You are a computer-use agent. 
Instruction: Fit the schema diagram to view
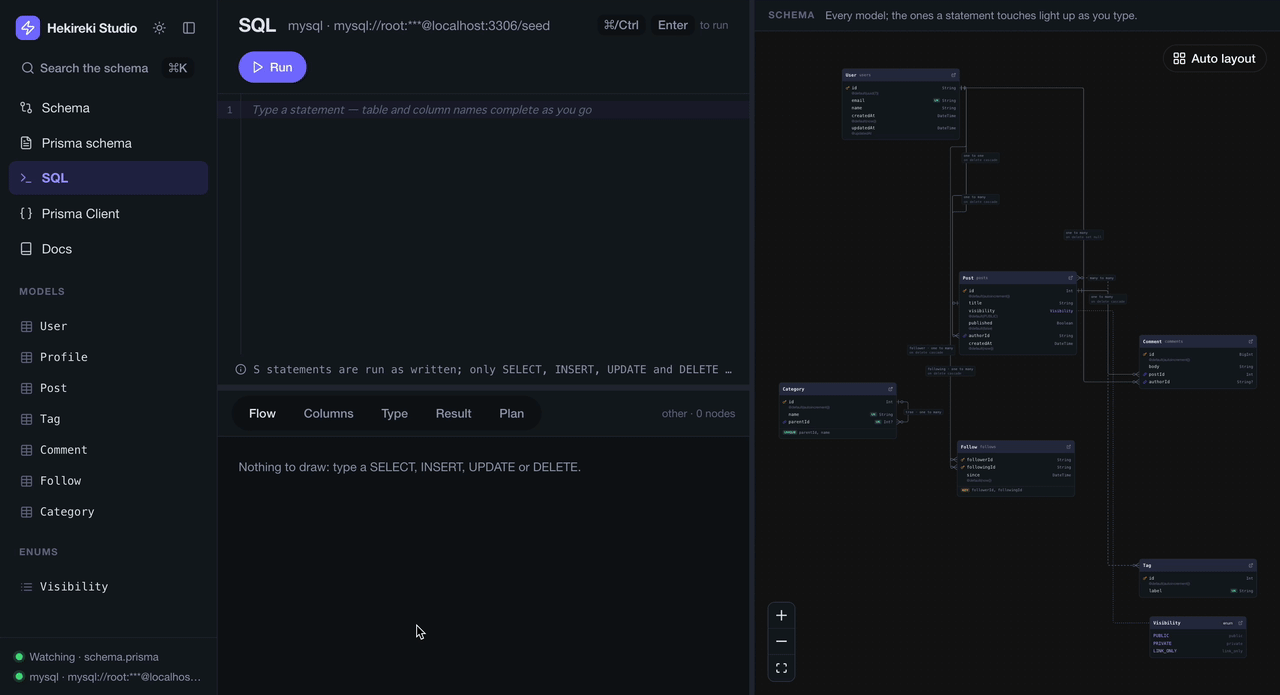(781, 668)
